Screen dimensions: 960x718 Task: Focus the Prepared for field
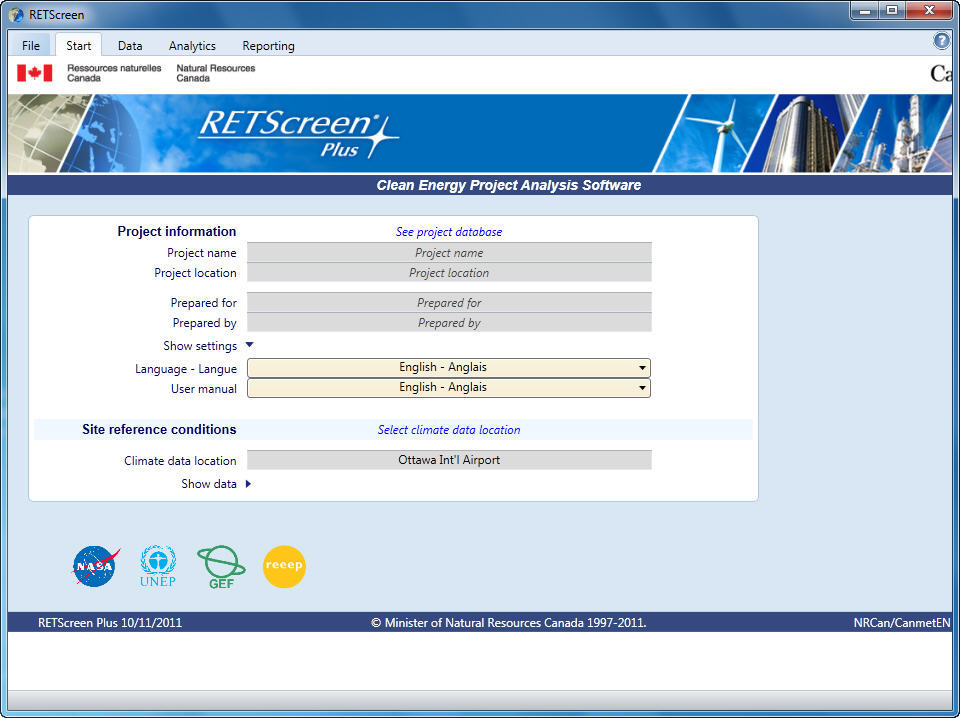tap(449, 303)
